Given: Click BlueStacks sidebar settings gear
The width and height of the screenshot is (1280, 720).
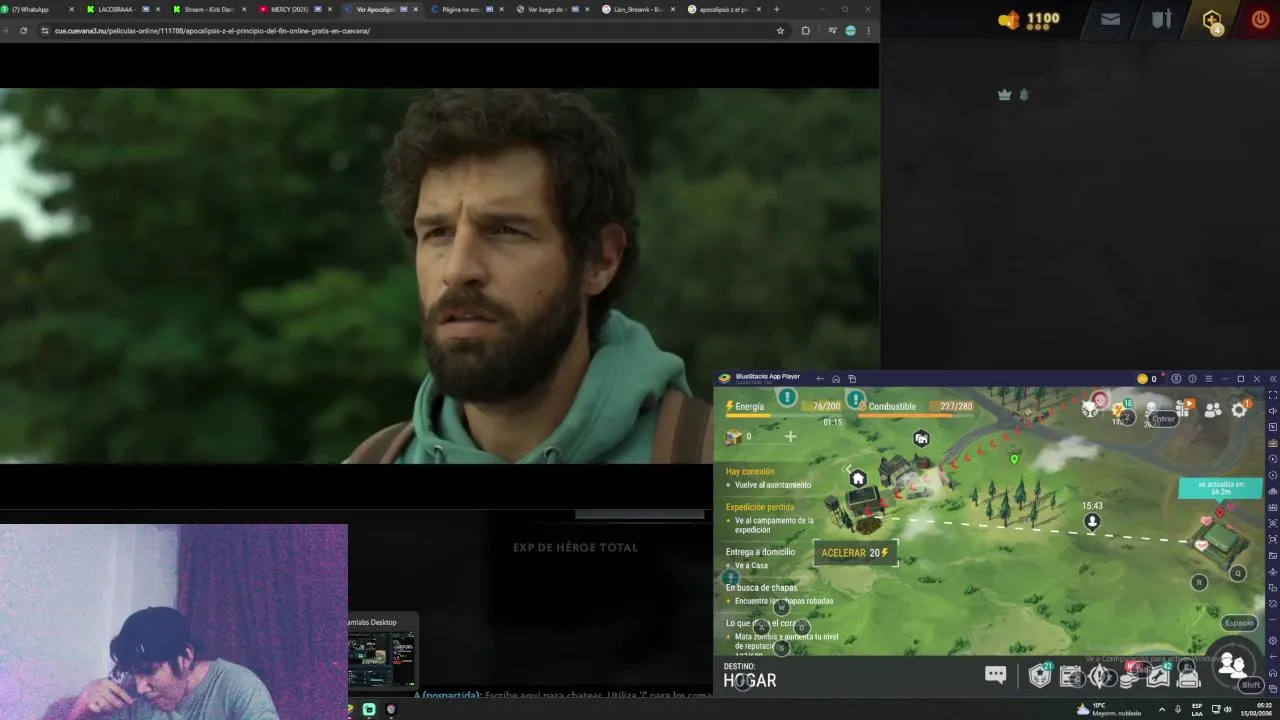Looking at the screenshot, I should [1272, 640].
